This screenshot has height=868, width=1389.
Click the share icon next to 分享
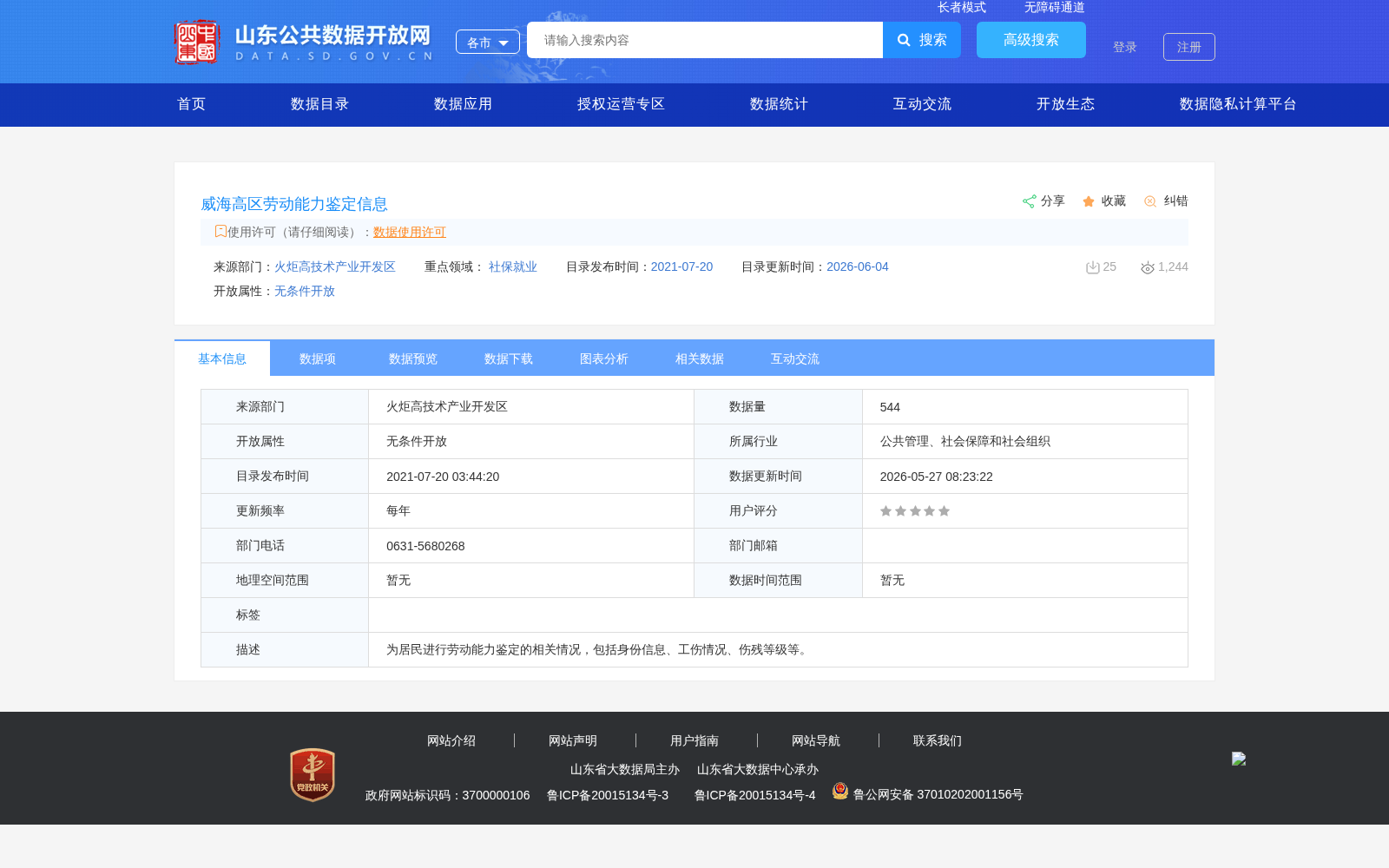coord(1029,201)
